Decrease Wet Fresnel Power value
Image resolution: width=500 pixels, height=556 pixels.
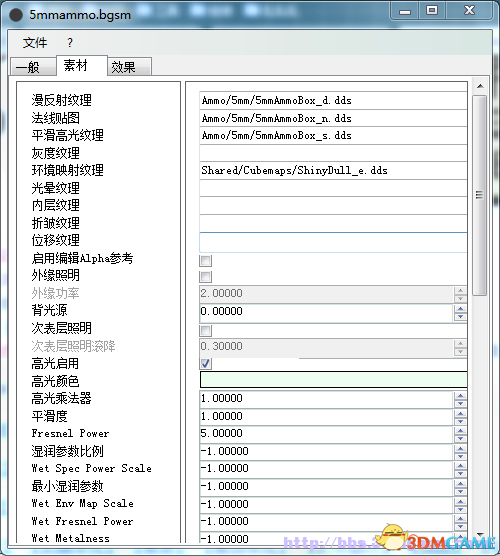pyautogui.click(x=460, y=527)
